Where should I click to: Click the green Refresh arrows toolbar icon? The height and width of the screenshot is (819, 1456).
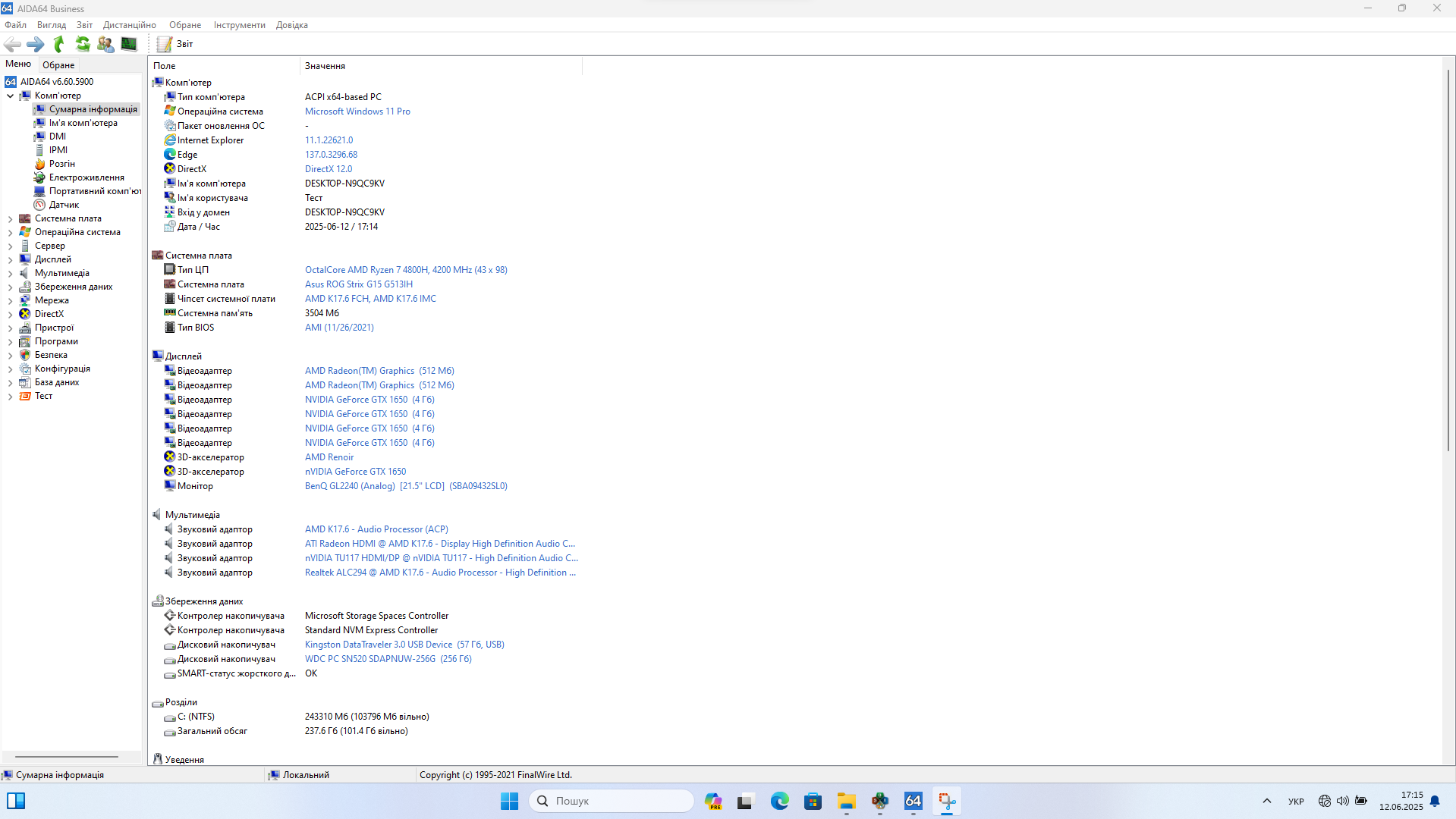[x=83, y=44]
